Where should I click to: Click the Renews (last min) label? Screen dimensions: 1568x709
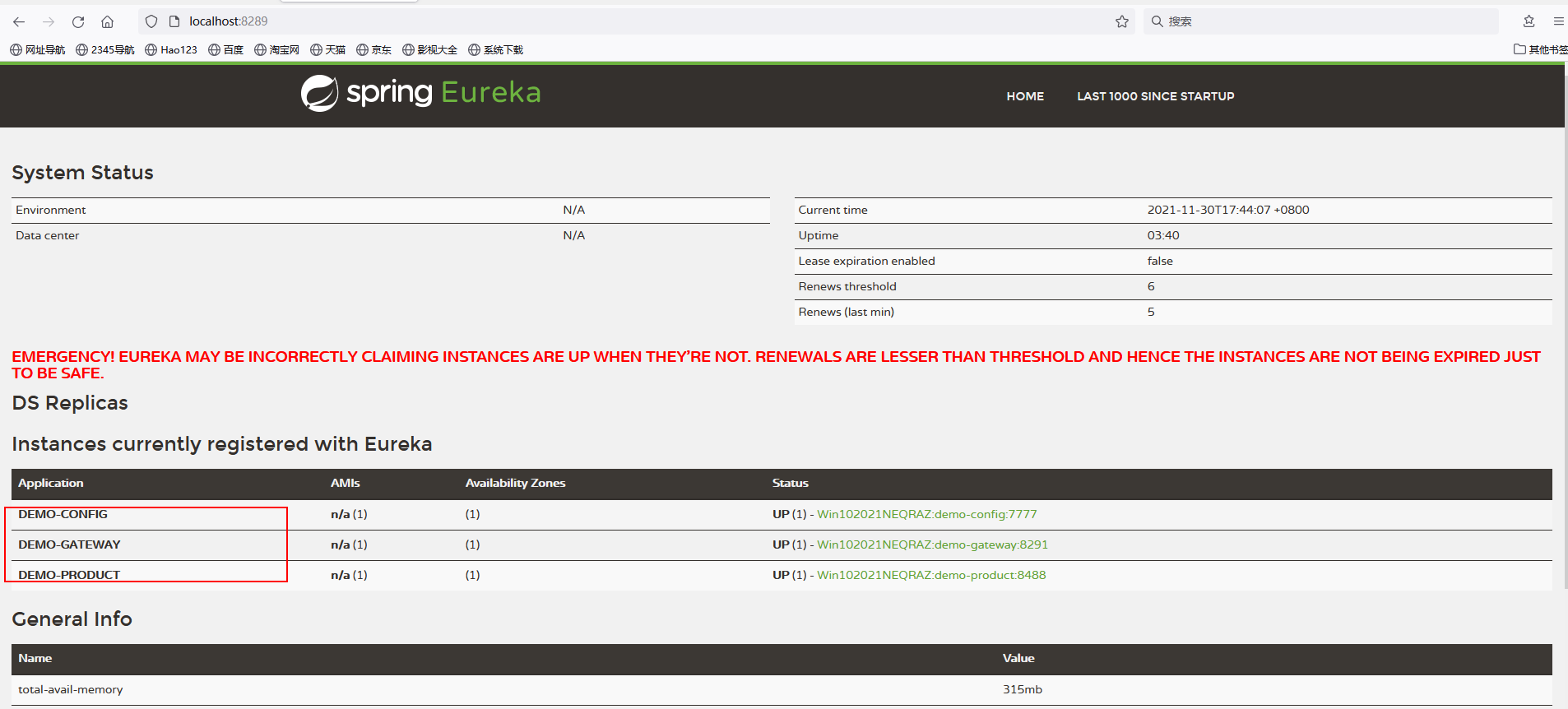pos(847,312)
